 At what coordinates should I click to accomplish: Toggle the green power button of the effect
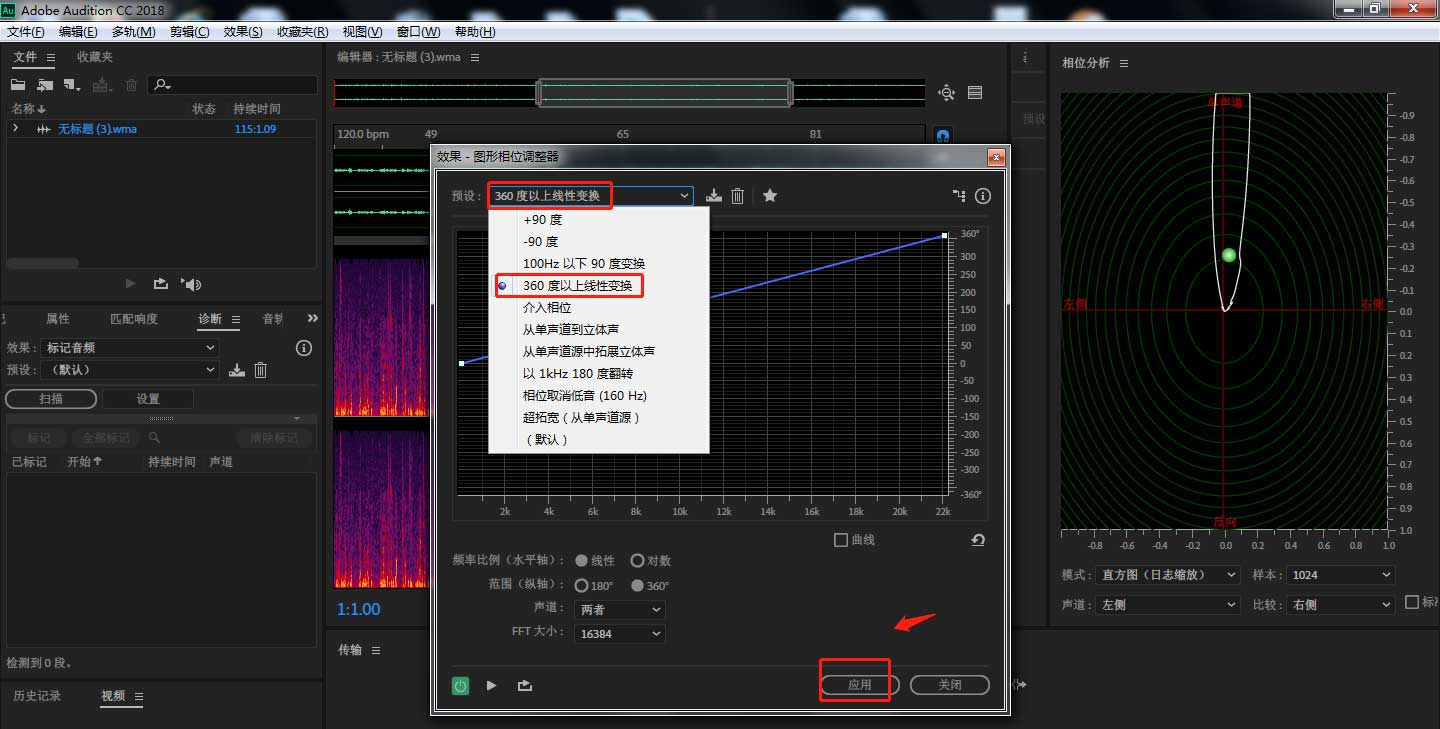460,685
